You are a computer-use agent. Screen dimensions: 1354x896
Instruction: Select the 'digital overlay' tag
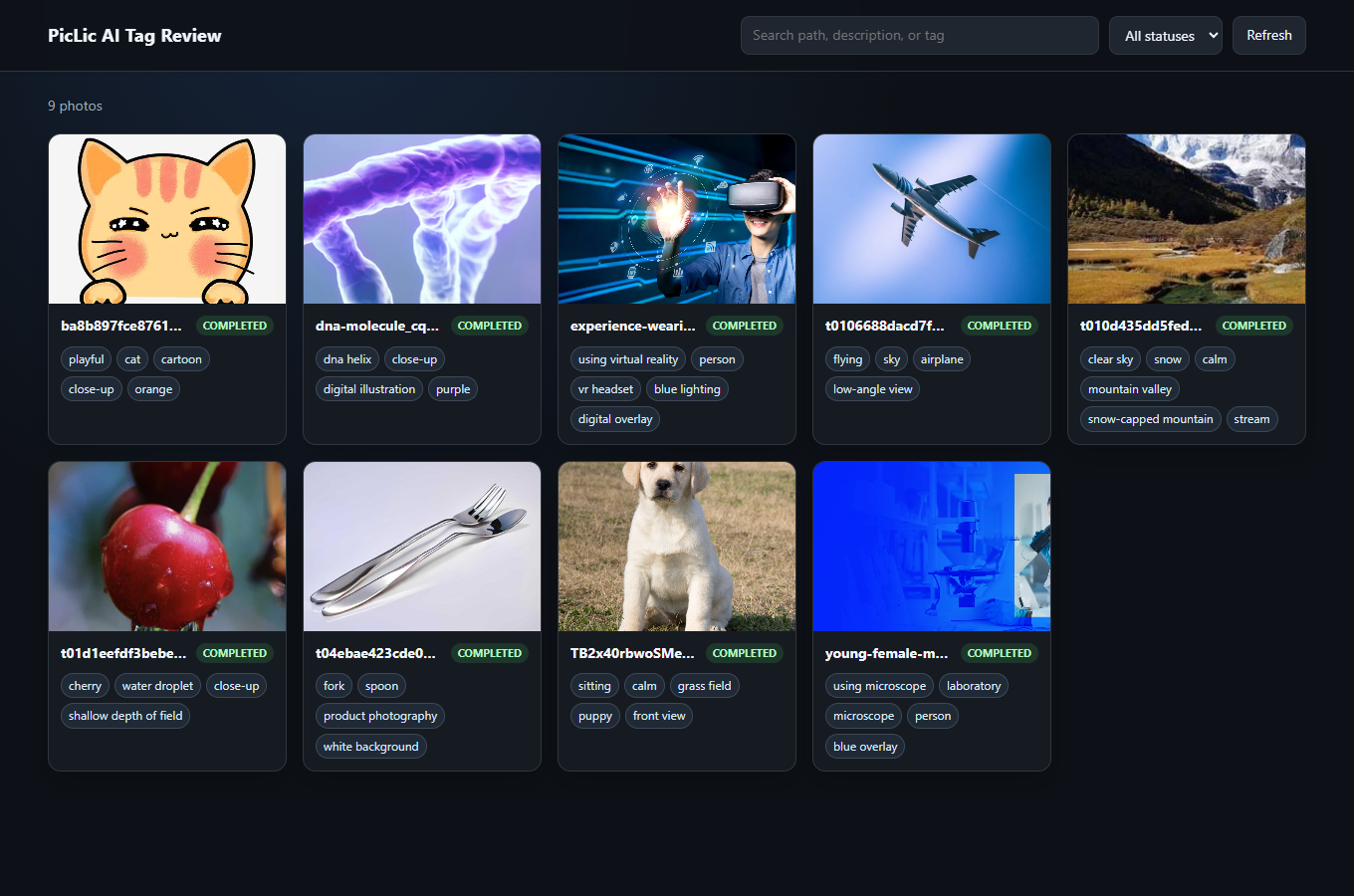(615, 419)
